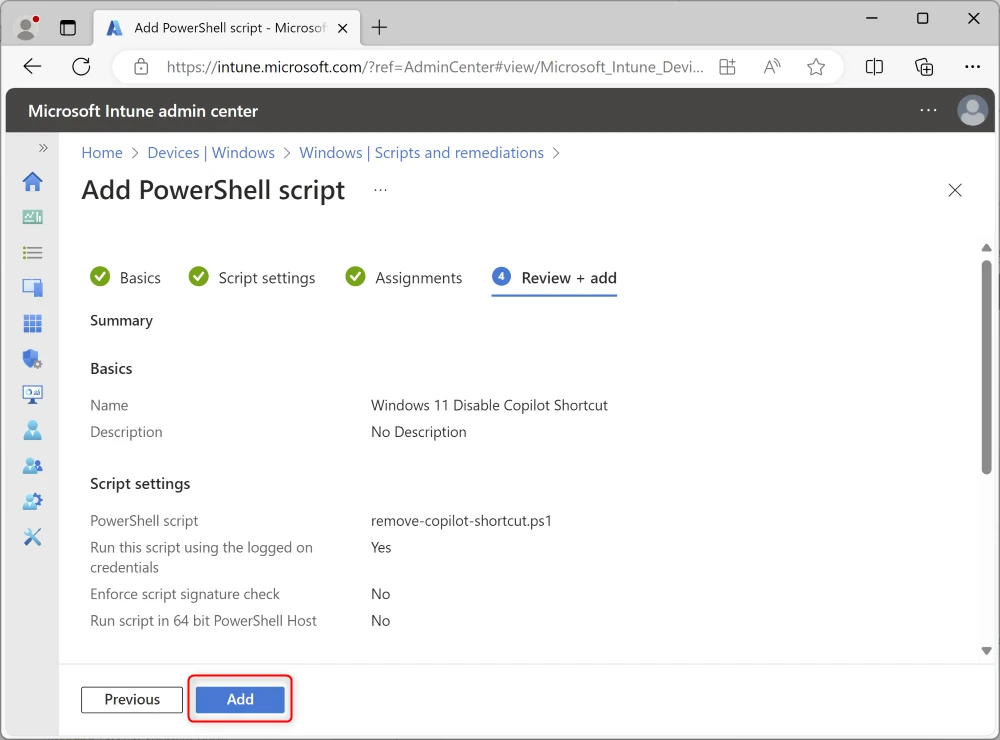Open the Collections icon
The height and width of the screenshot is (740, 1000).
pos(923,66)
